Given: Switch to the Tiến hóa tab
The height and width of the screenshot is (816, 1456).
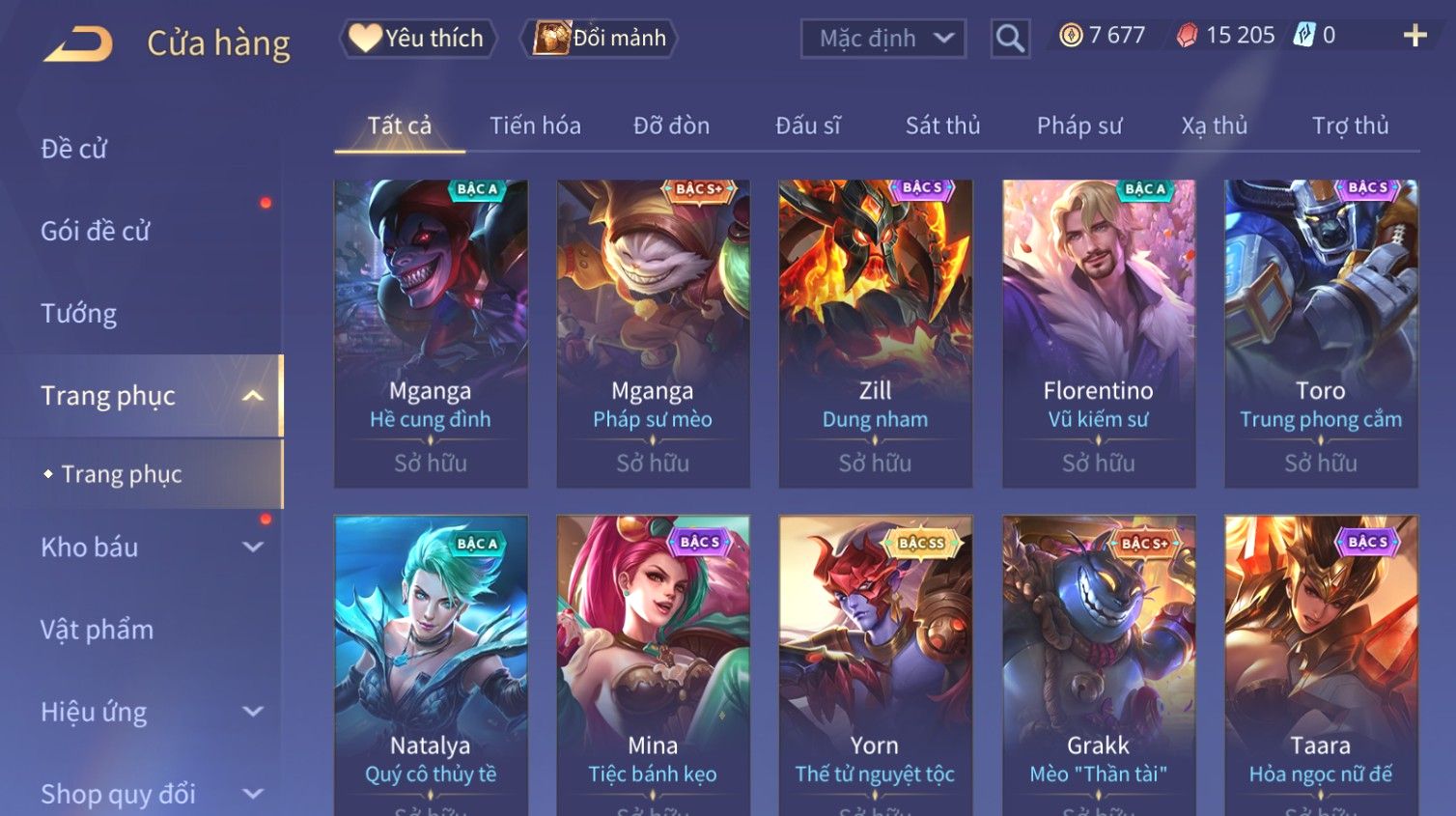Looking at the screenshot, I should pyautogui.click(x=535, y=126).
